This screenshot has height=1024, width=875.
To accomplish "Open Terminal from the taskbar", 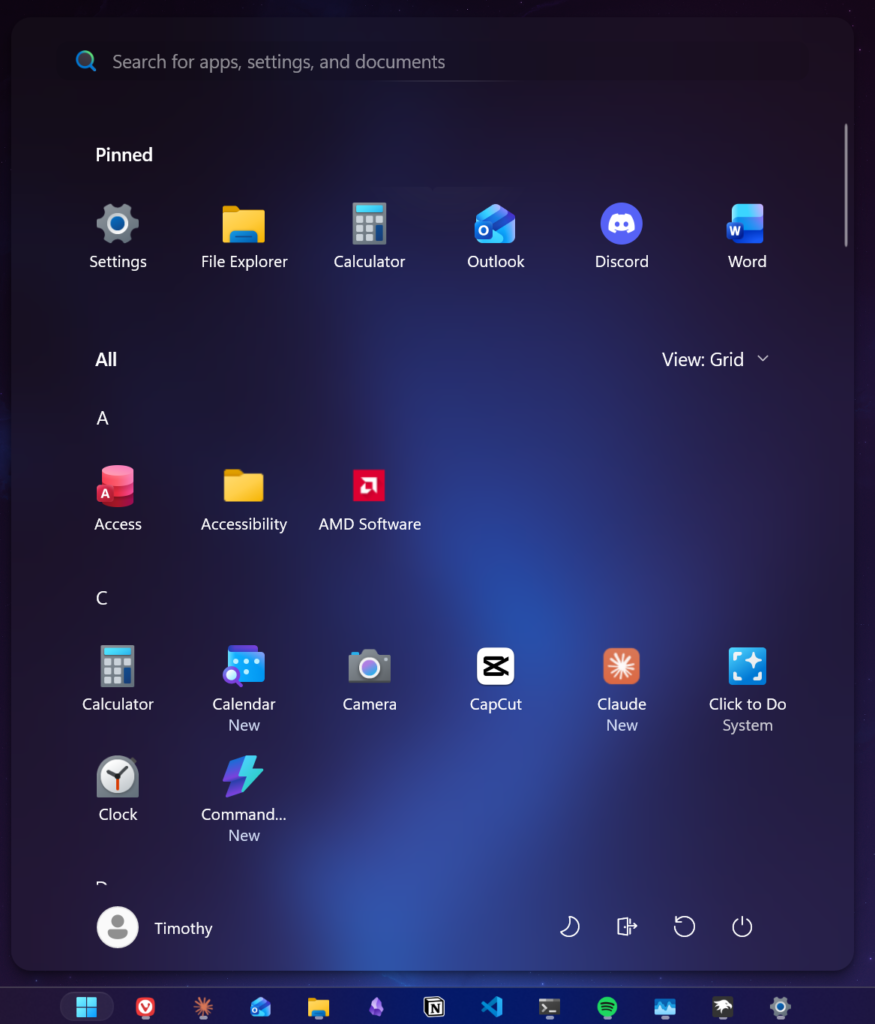I will (x=549, y=1007).
